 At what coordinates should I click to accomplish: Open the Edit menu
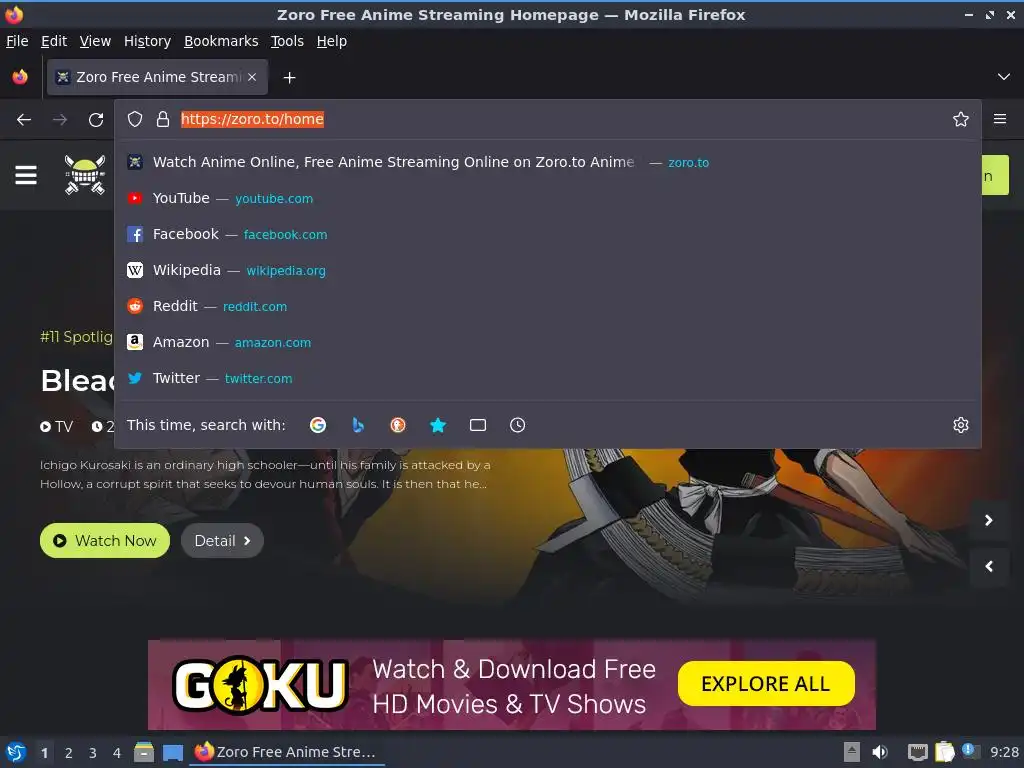pyautogui.click(x=54, y=41)
